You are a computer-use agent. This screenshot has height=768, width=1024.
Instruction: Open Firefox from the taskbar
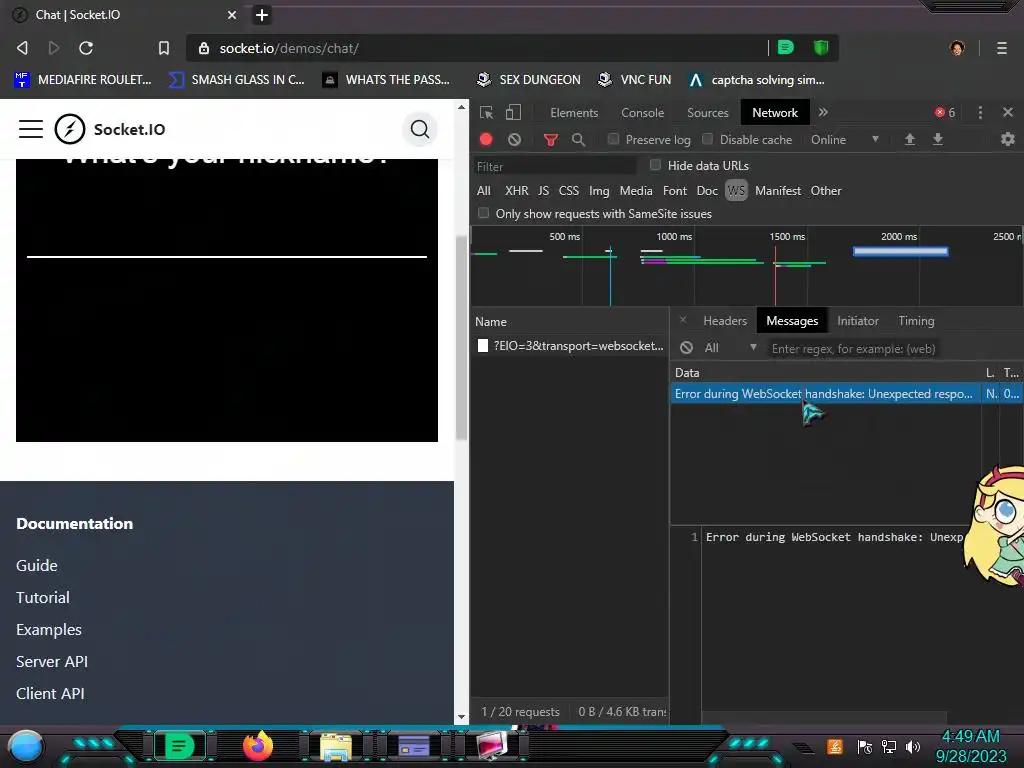point(258,746)
